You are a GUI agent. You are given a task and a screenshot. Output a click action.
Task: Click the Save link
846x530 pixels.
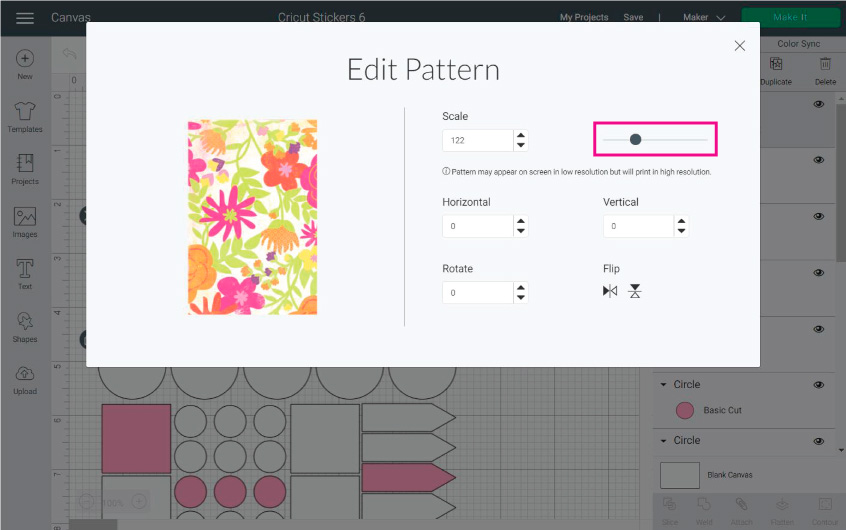[x=633, y=17]
